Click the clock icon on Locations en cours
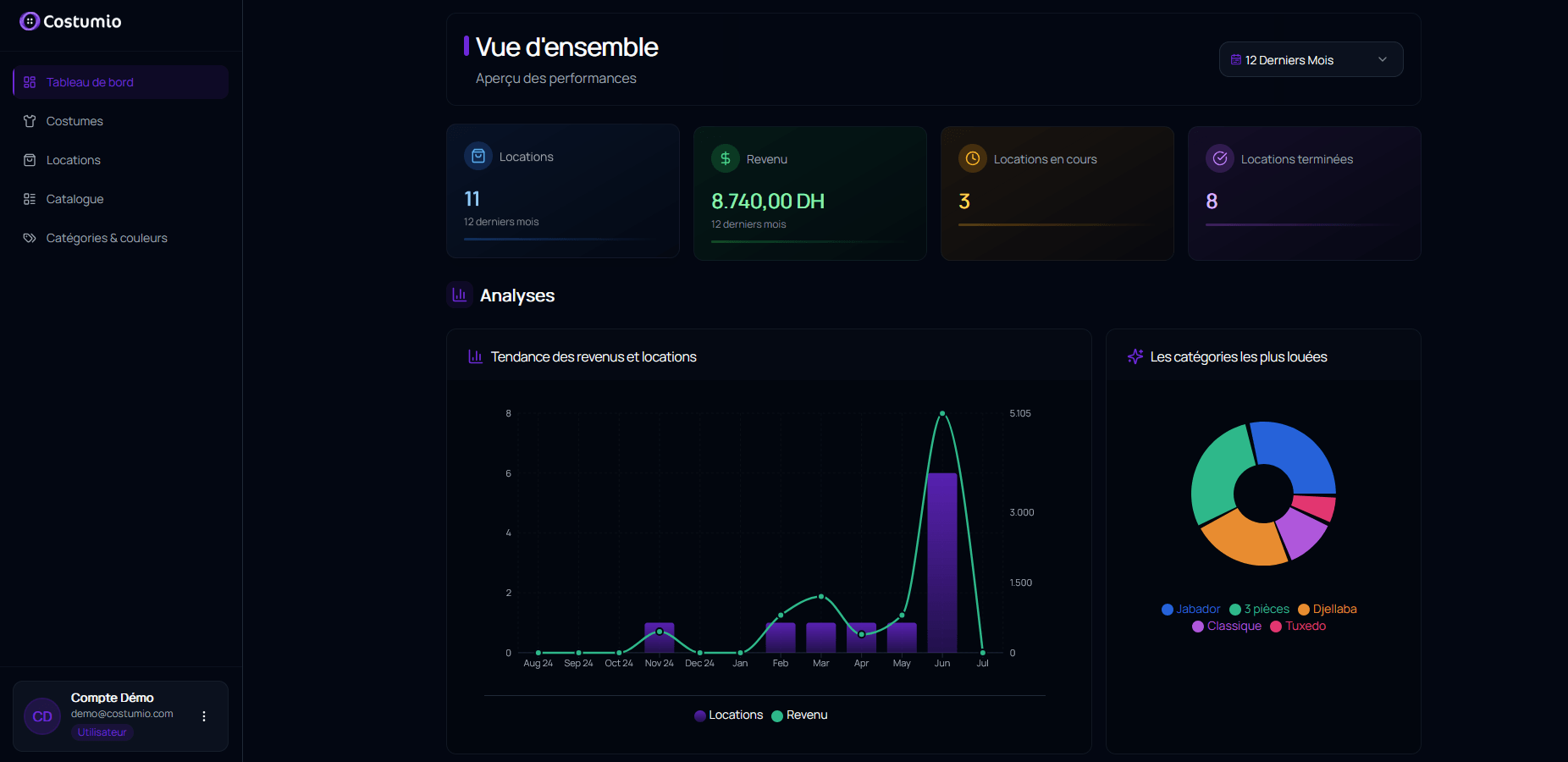Screen dimensions: 1568x762 (x=972, y=157)
